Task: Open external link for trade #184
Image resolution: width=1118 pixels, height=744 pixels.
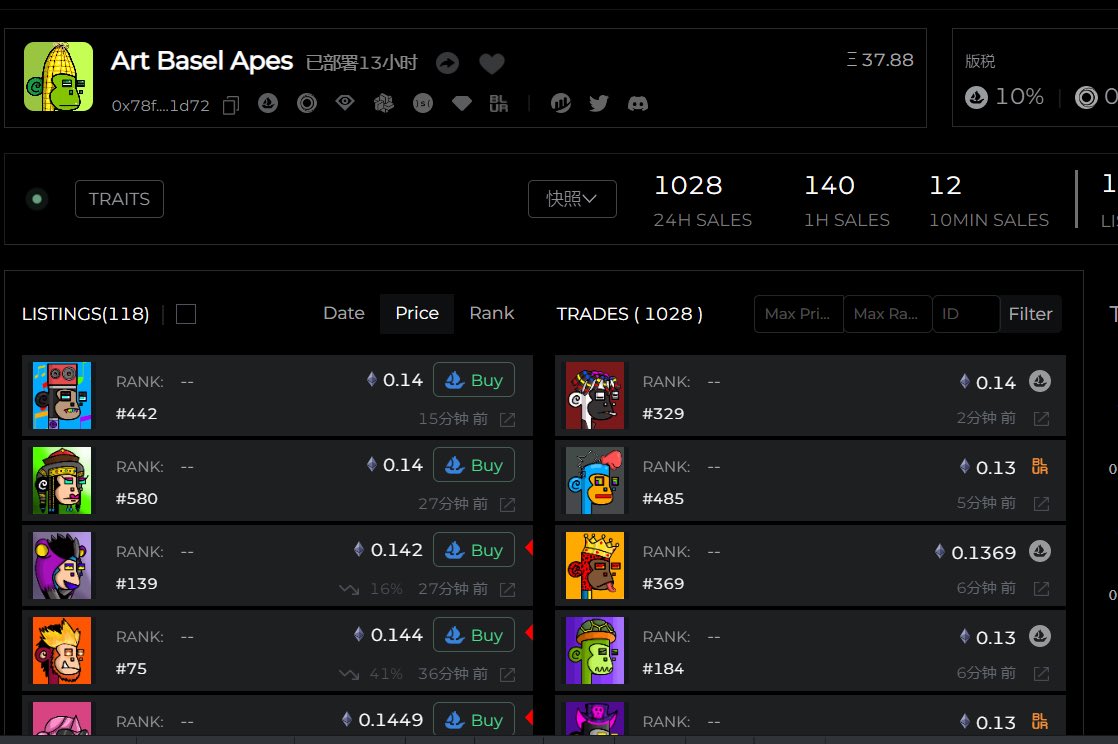Action: 1041,673
